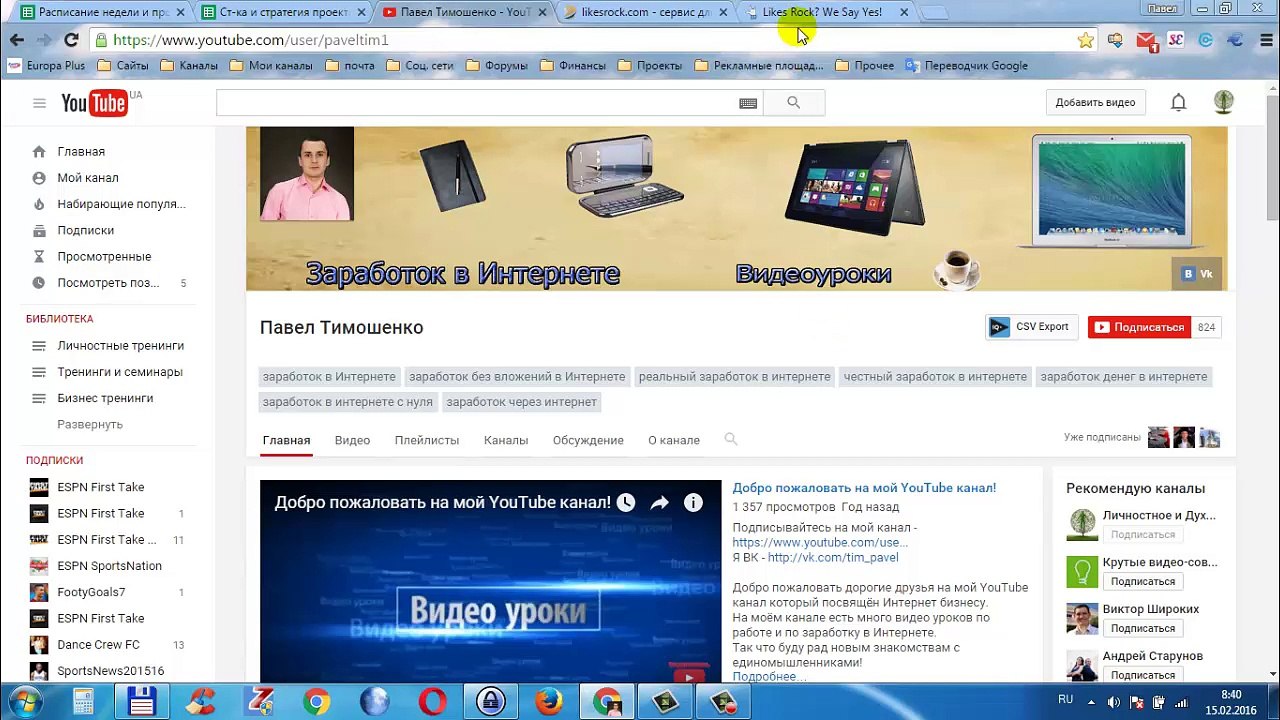Open the Мои каналы bookmarks folder

[271, 66]
